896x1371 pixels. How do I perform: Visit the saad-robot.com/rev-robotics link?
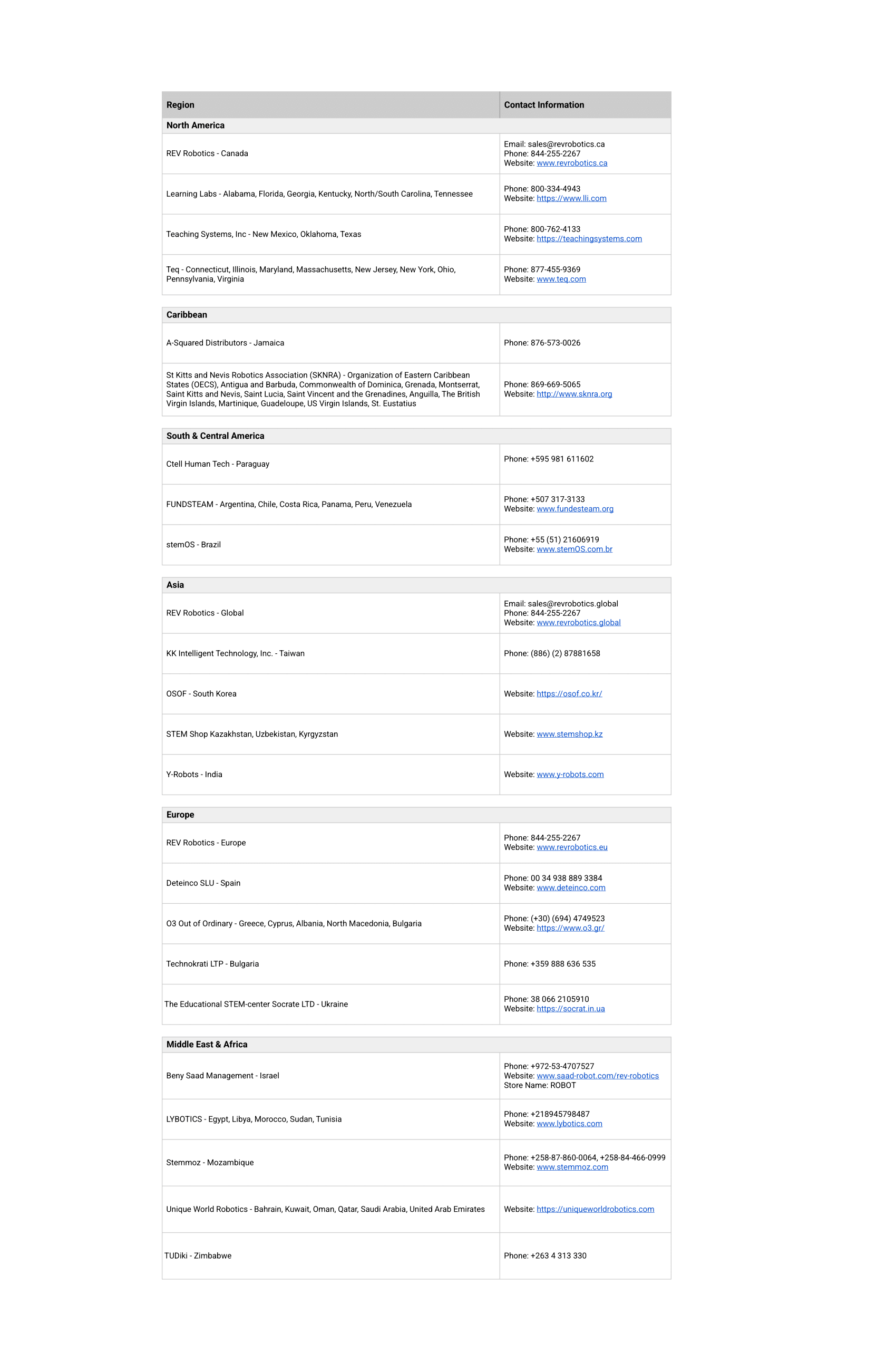(597, 1076)
